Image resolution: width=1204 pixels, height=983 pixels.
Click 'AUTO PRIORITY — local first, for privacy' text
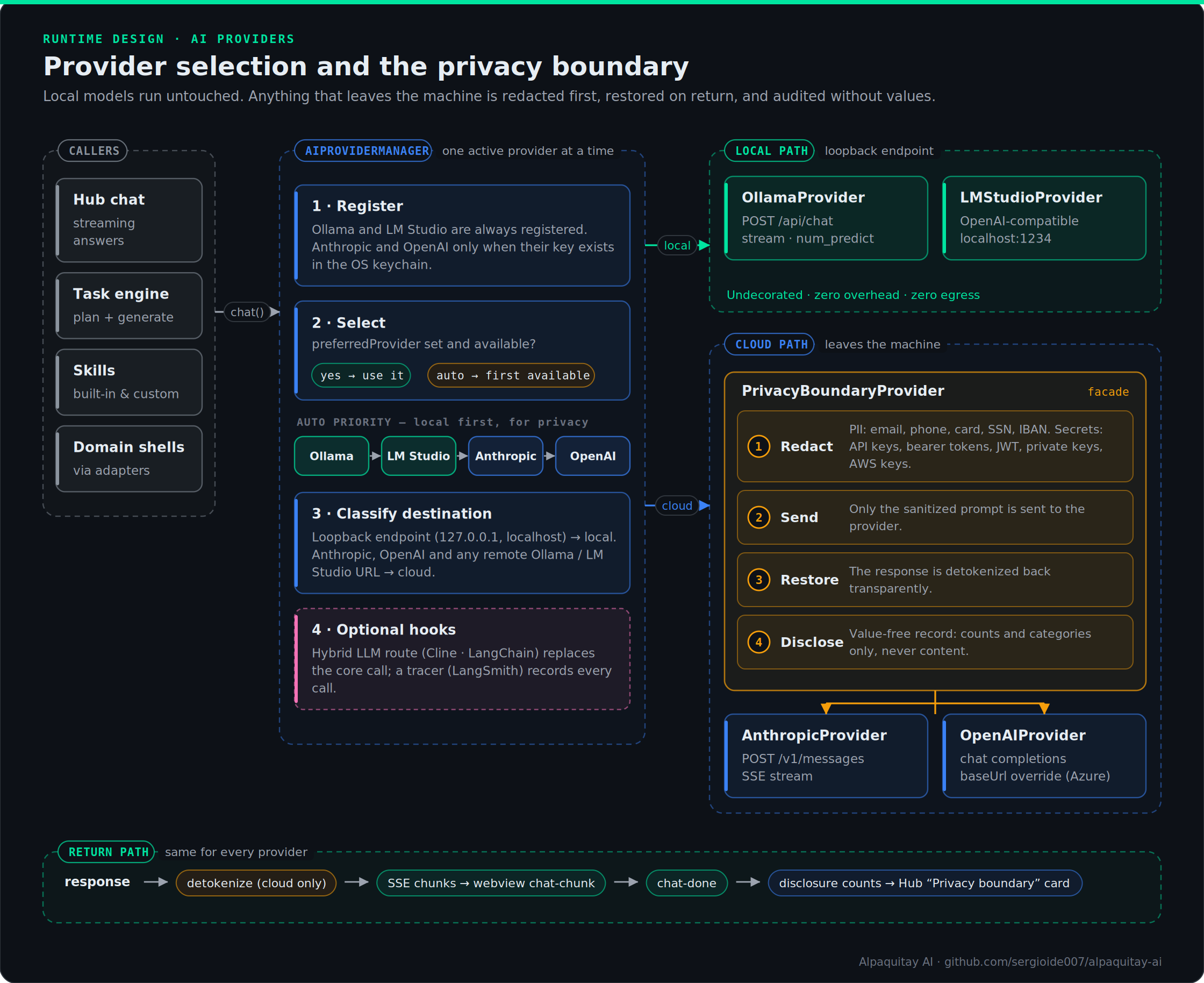tap(443, 422)
